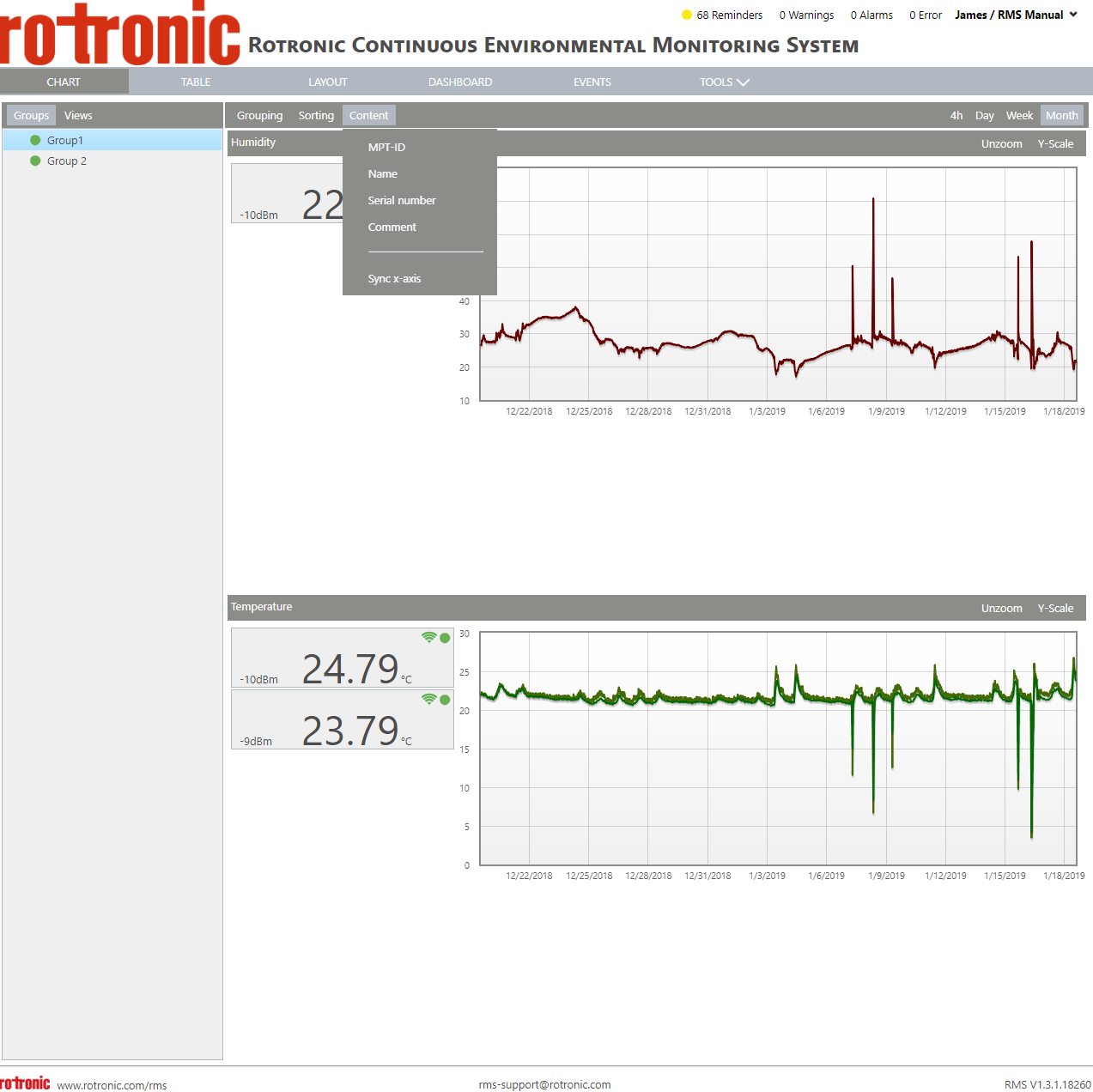The image size is (1093, 1092).
Task: Collapse the Content dropdown
Action: pyautogui.click(x=368, y=116)
